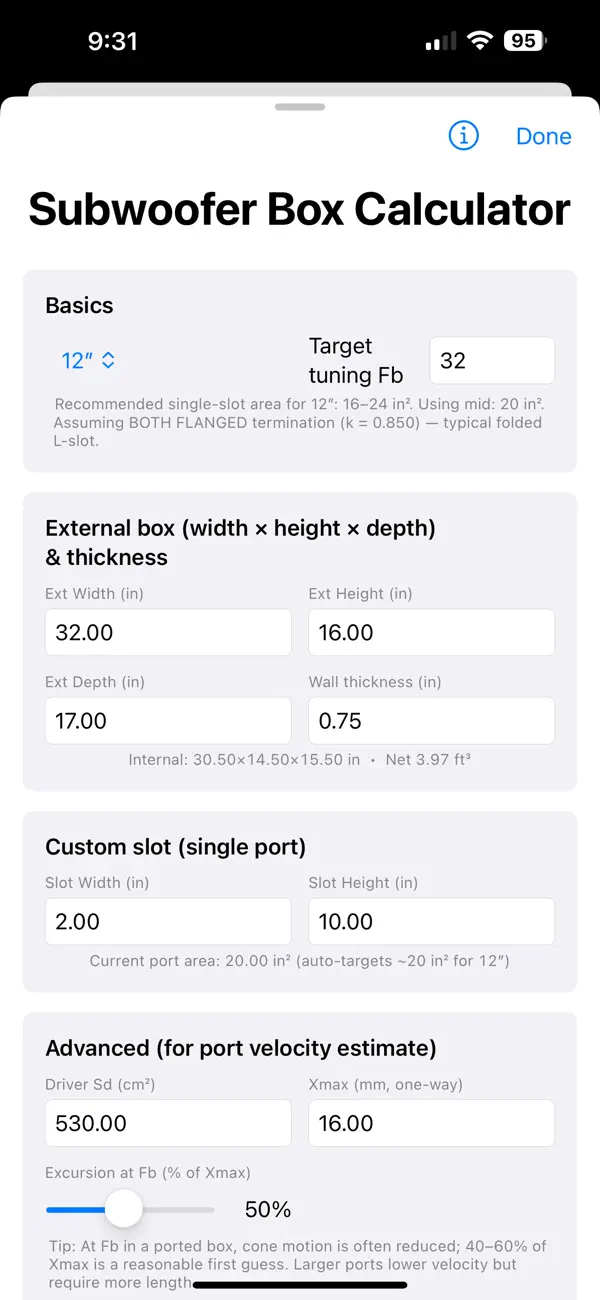Tap Done to dismiss the calculator
The width and height of the screenshot is (600, 1300).
(543, 136)
